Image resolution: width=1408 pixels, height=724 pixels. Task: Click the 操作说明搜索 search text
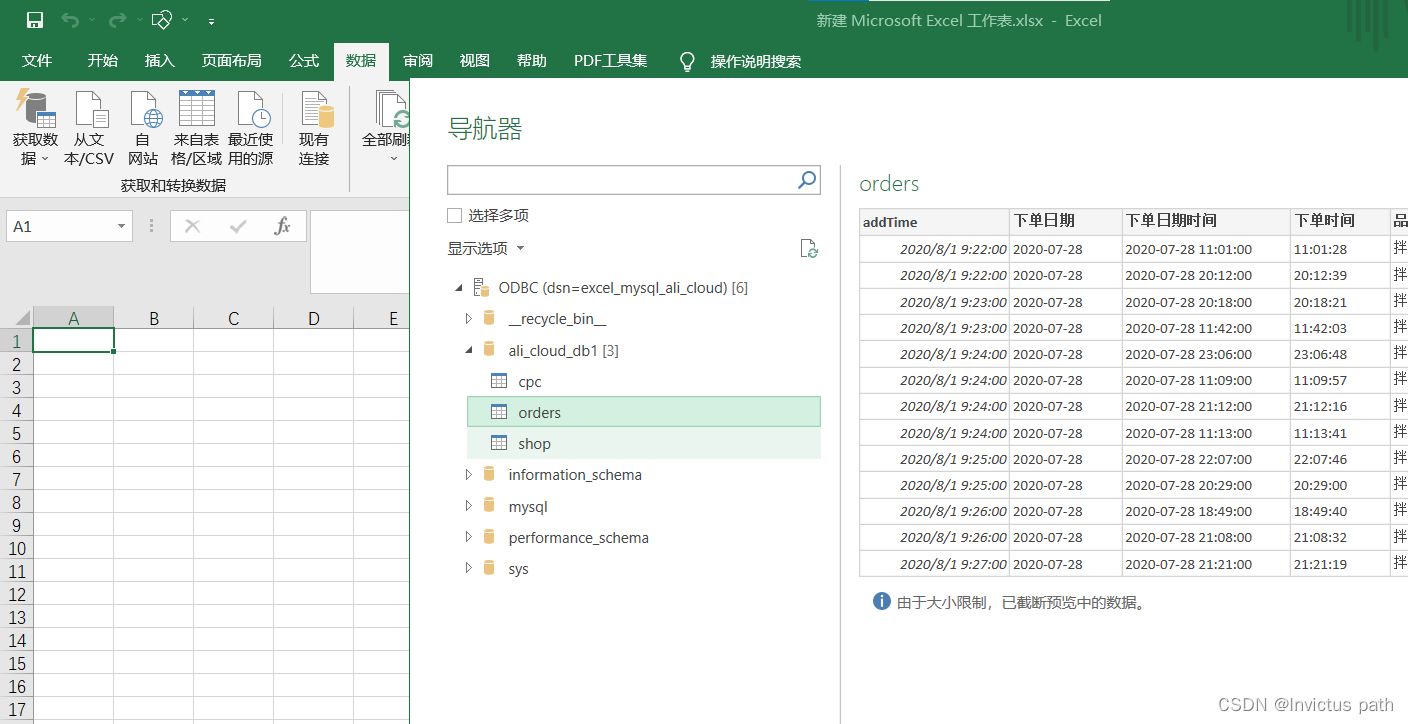click(x=755, y=61)
